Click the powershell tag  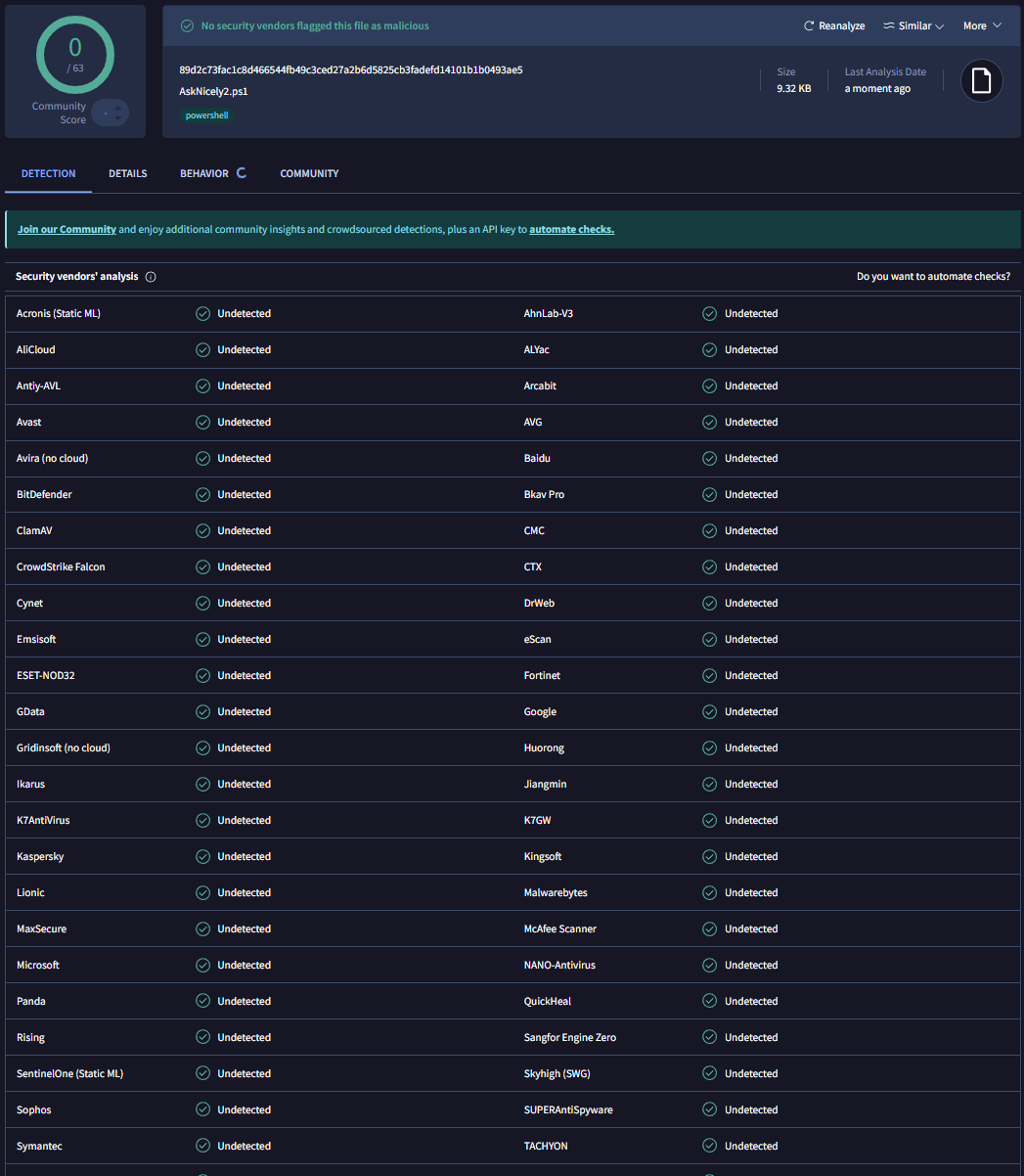pyautogui.click(x=206, y=115)
